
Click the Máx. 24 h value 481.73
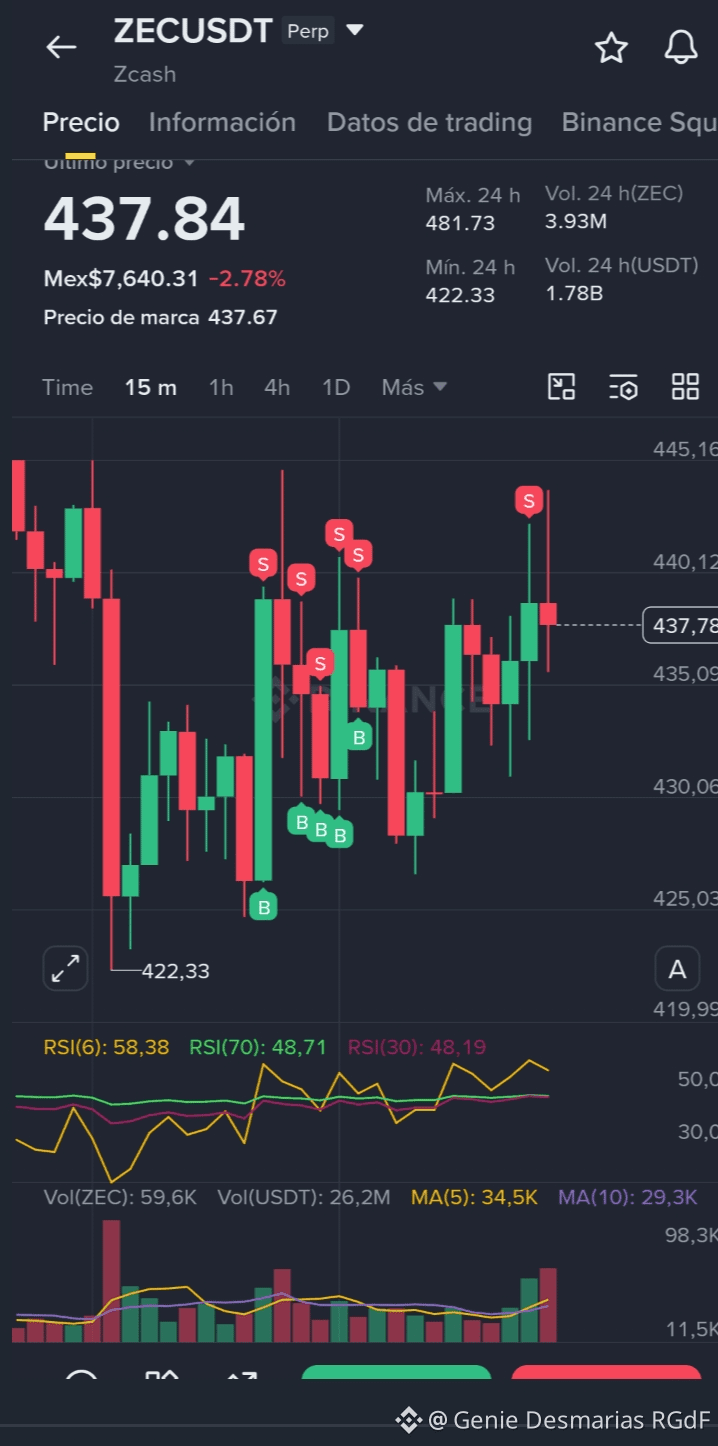pos(460,223)
